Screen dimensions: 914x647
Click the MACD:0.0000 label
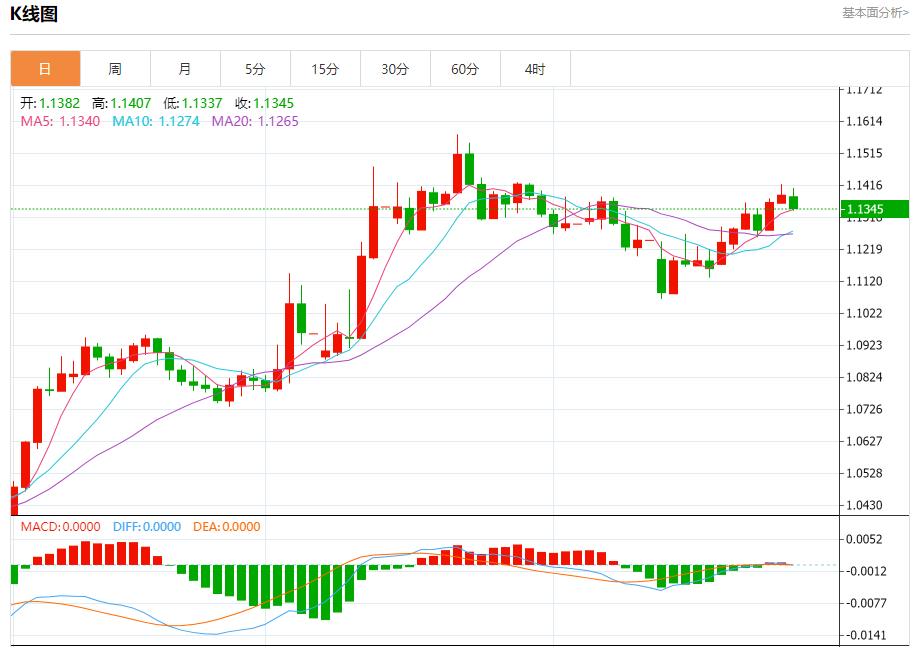(x=60, y=527)
